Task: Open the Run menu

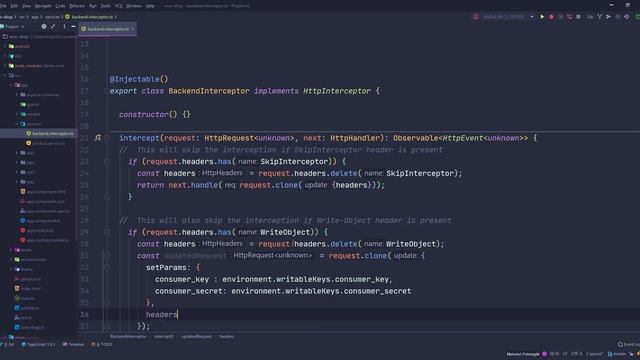Action: pos(93,6)
